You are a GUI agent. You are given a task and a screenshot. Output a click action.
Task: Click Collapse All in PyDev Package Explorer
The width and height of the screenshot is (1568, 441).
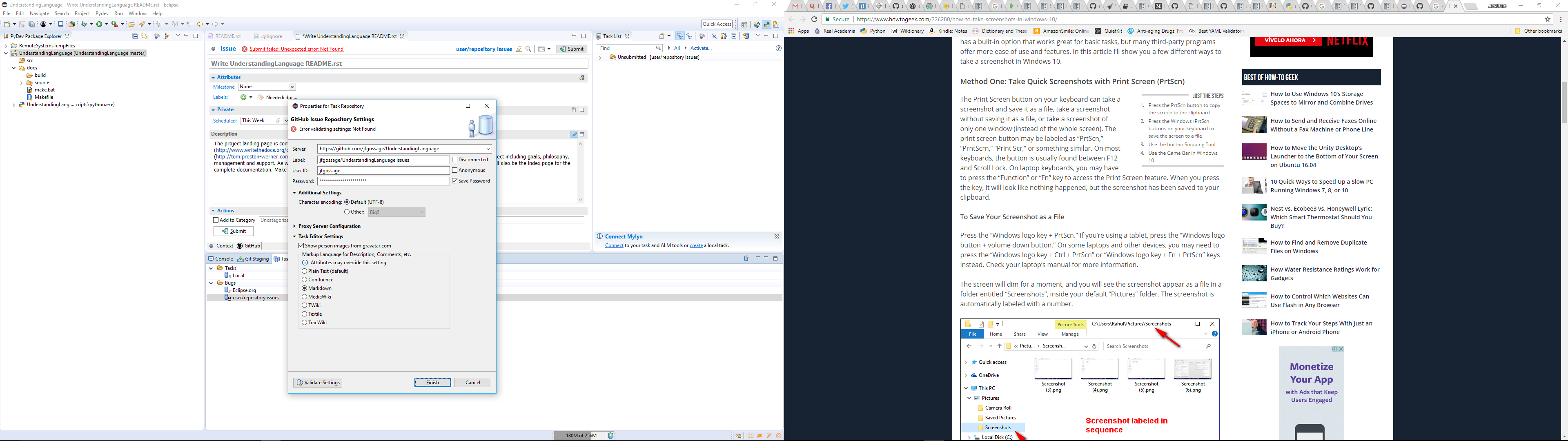point(135,36)
